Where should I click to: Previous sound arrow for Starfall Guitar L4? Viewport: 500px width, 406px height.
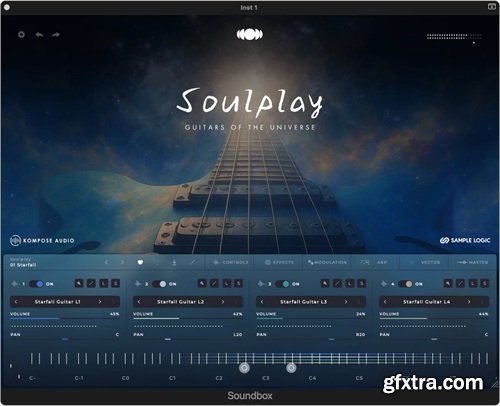pos(385,302)
